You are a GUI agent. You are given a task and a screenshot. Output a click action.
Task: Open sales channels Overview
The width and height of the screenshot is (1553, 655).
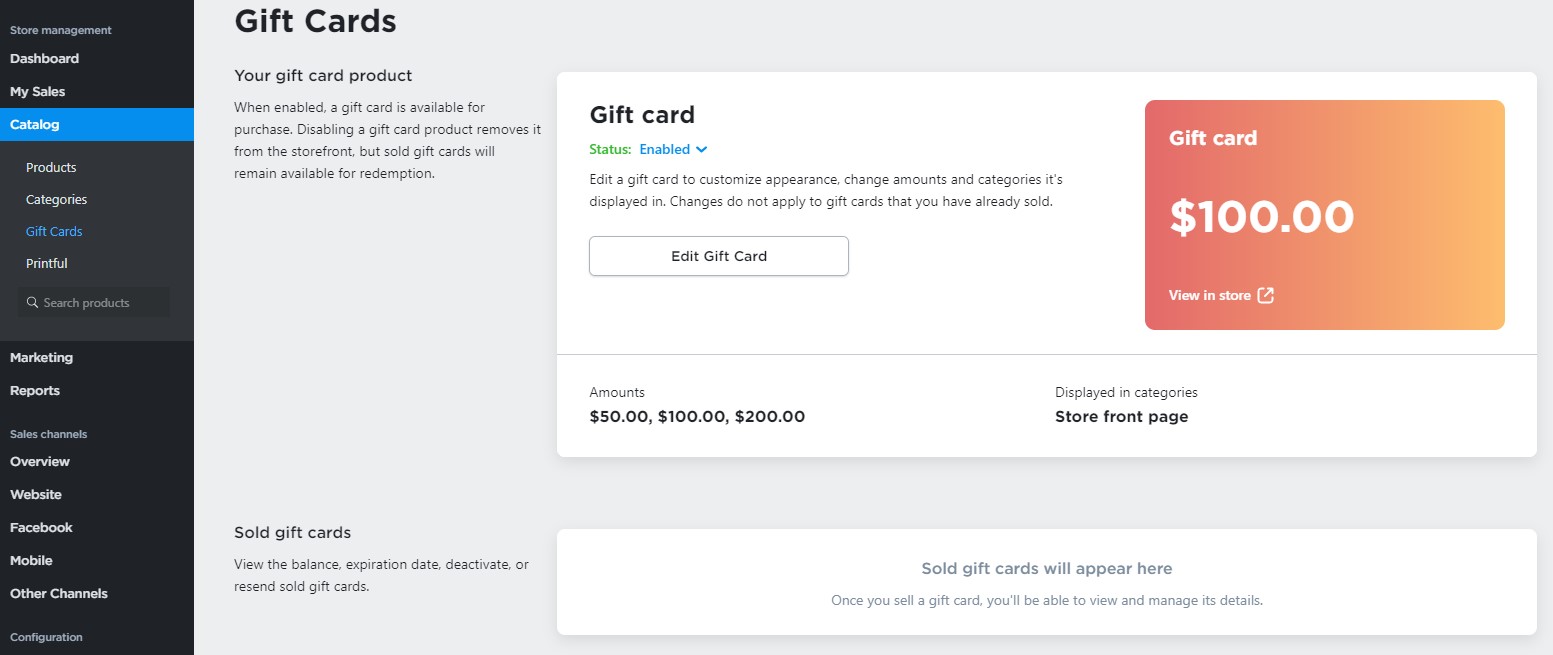[39, 461]
